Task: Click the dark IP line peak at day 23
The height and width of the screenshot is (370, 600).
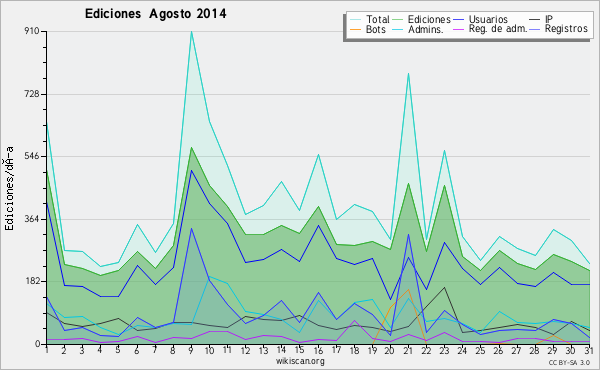Action: click(444, 287)
